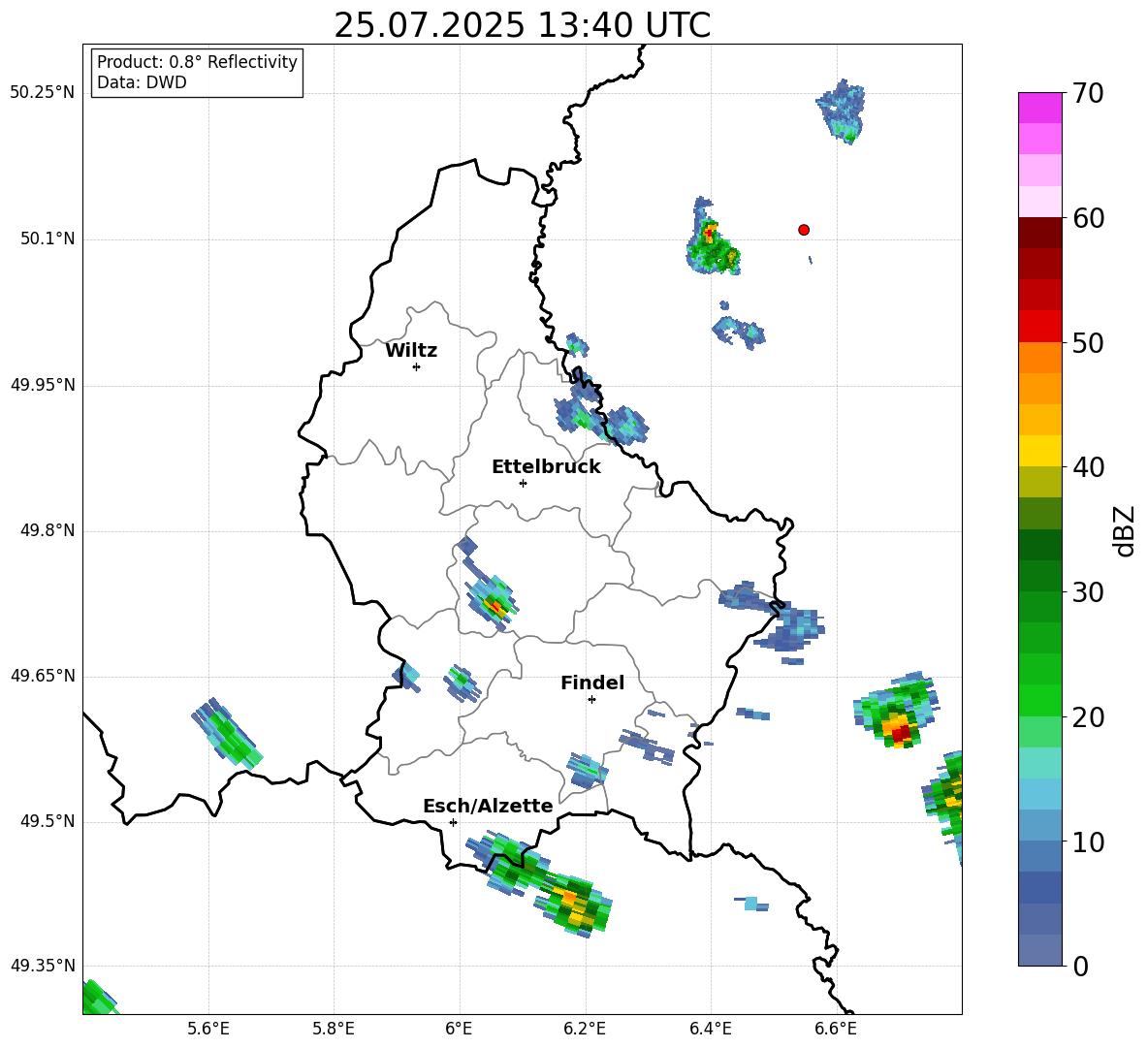This screenshot has width=1148, height=1048.
Task: Click the '6.6°E' longitude label
Action: pyautogui.click(x=836, y=1029)
